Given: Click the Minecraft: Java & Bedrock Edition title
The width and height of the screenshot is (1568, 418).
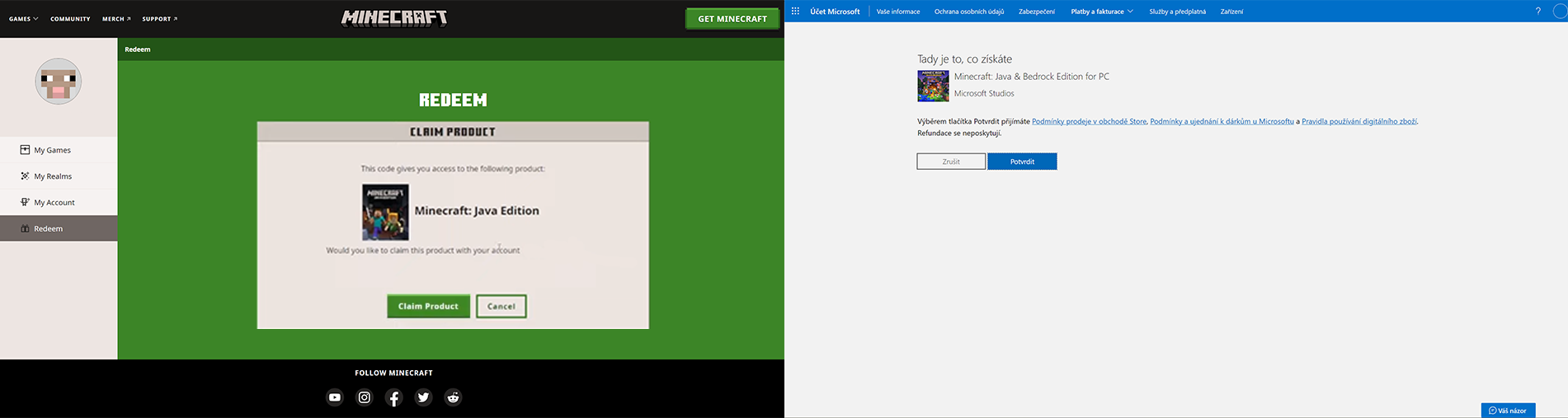Looking at the screenshot, I should click(1032, 77).
